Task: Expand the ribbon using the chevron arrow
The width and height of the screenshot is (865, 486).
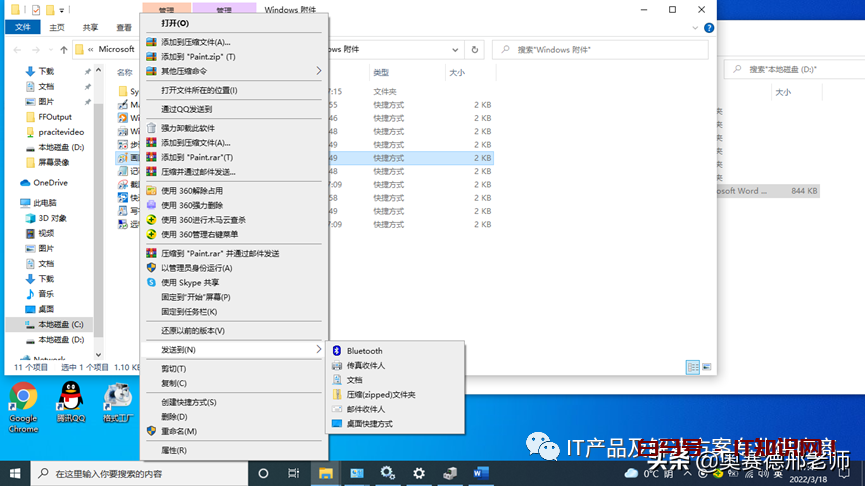Action: point(694,28)
